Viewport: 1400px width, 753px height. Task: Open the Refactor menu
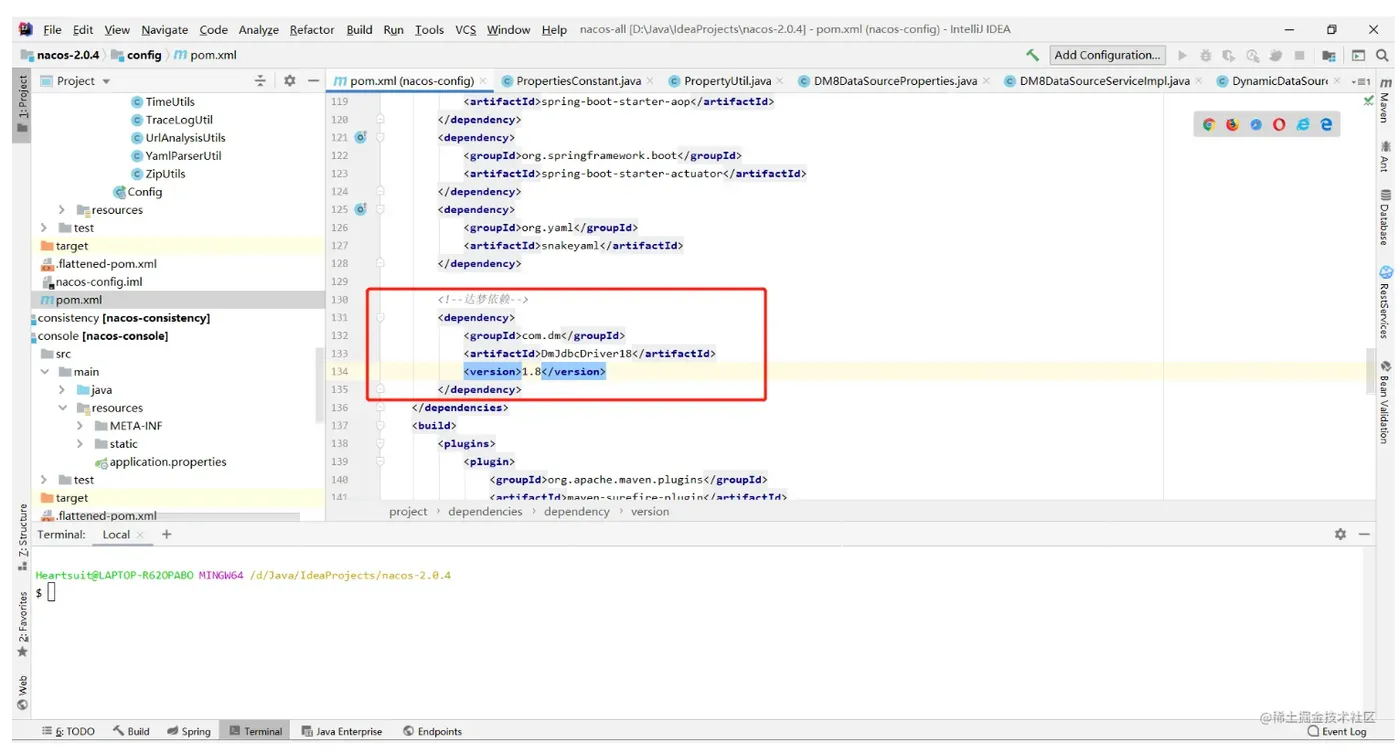point(312,29)
